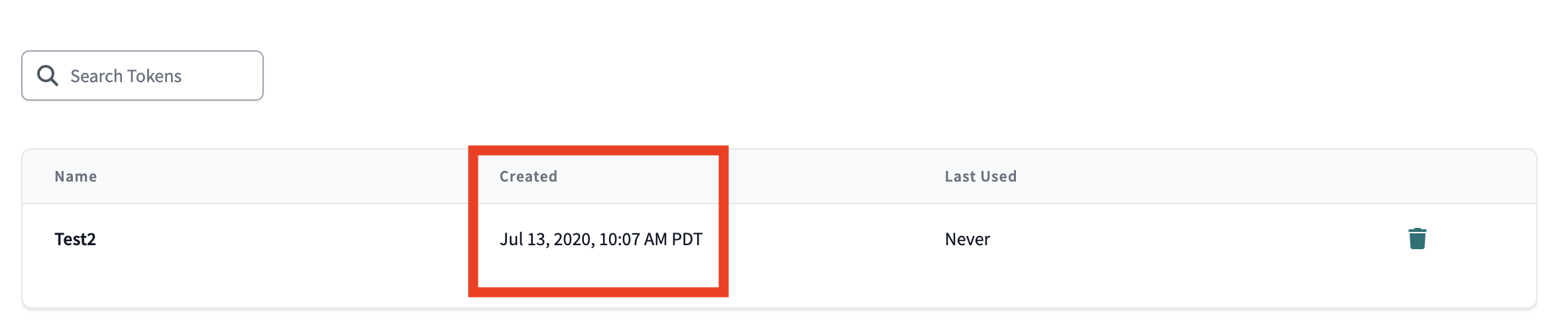Sort tokens by Name header
Image resolution: width=1568 pixels, height=334 pixels.
point(76,176)
